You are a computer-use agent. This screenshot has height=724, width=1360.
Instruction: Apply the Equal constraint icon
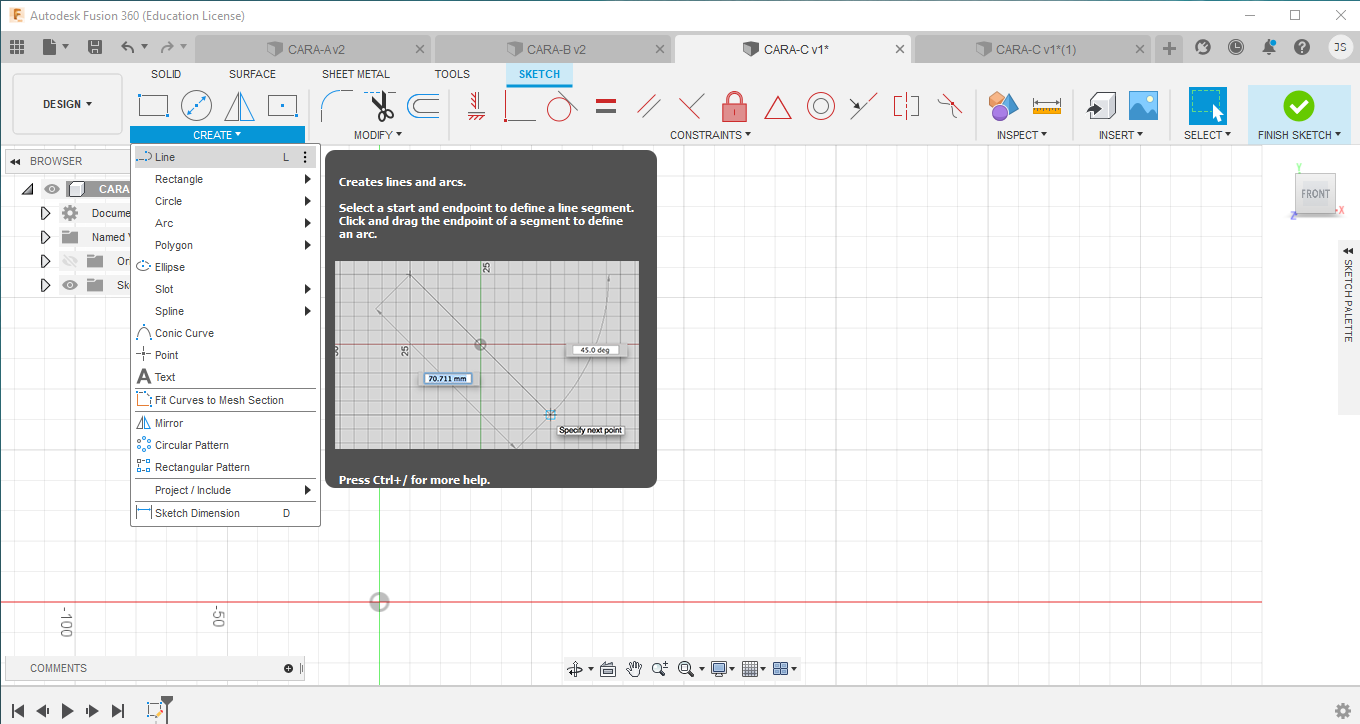click(605, 105)
